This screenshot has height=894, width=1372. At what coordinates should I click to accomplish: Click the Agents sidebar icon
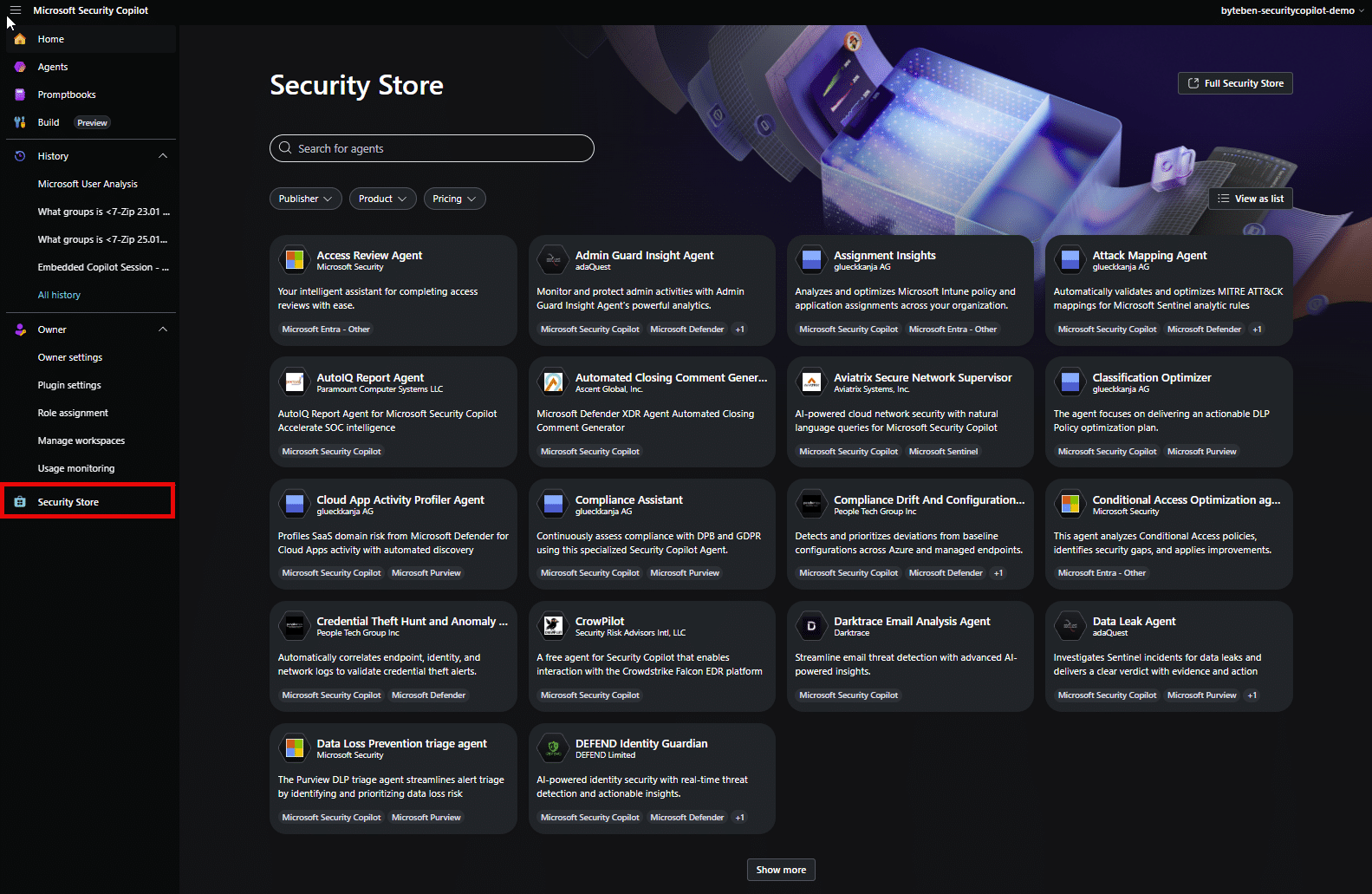(x=20, y=67)
